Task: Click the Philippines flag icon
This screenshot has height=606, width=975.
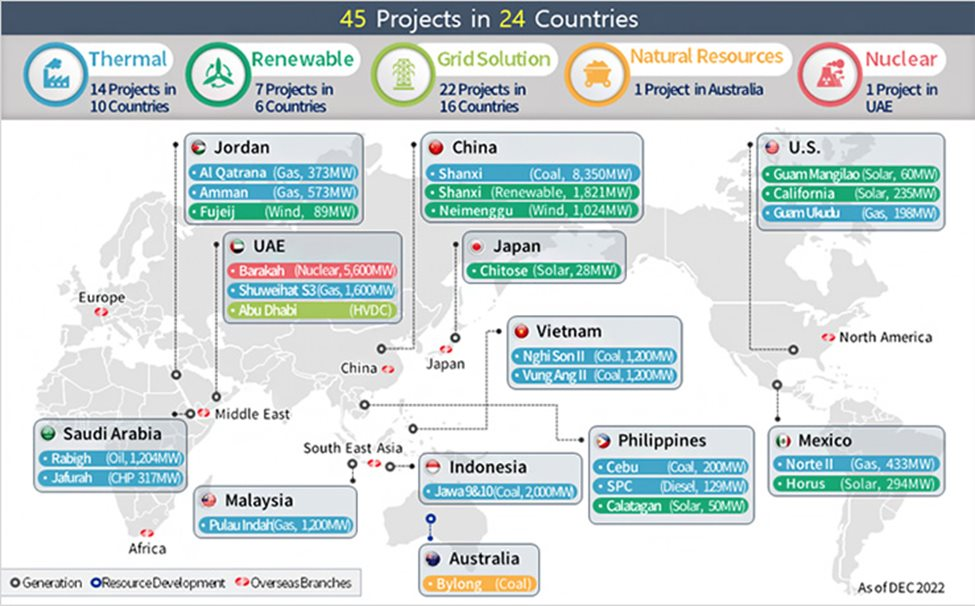Action: [x=603, y=441]
